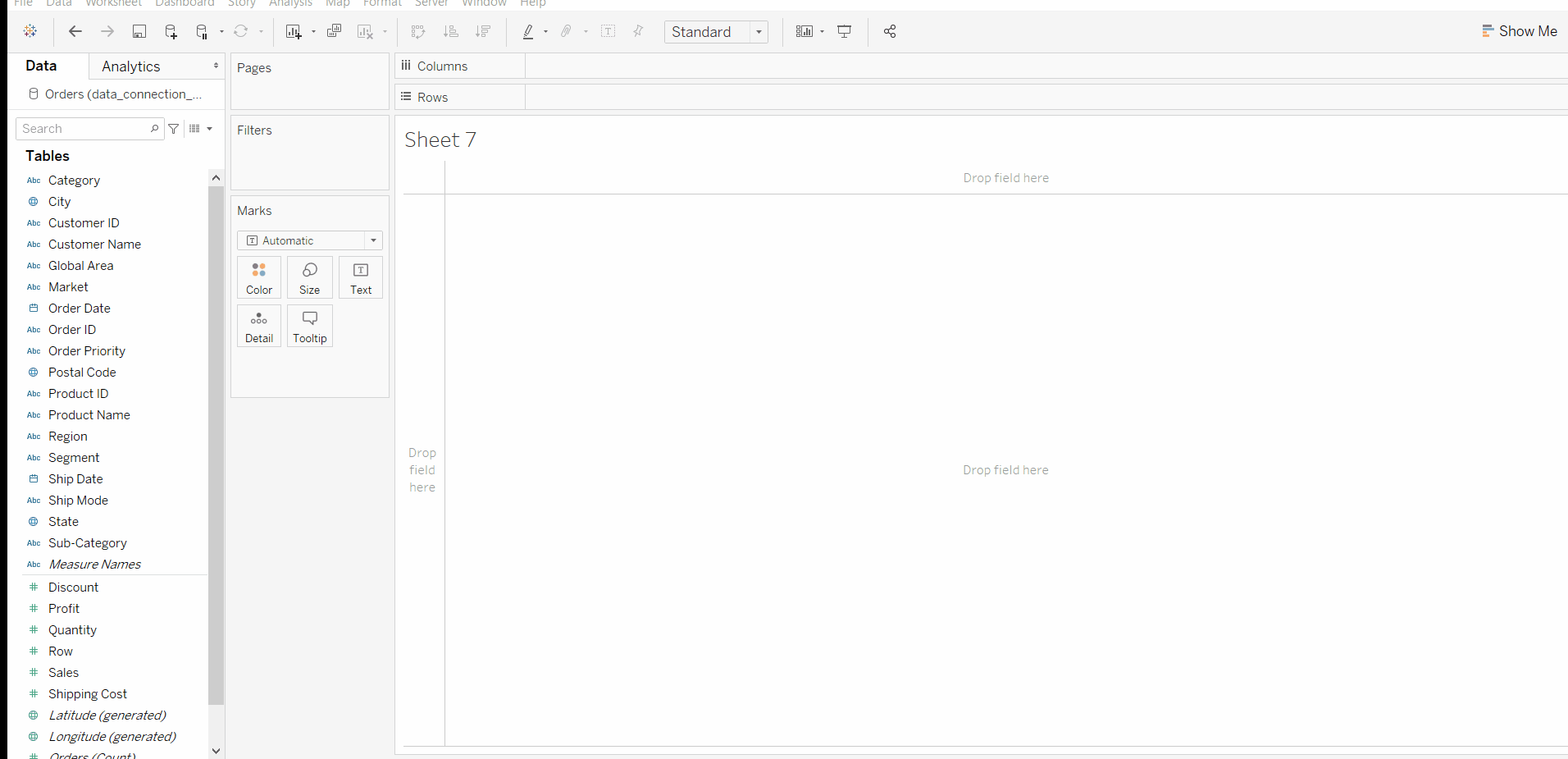Click the Text marks button
Screen dimensions: 1568x759
[x=361, y=278]
